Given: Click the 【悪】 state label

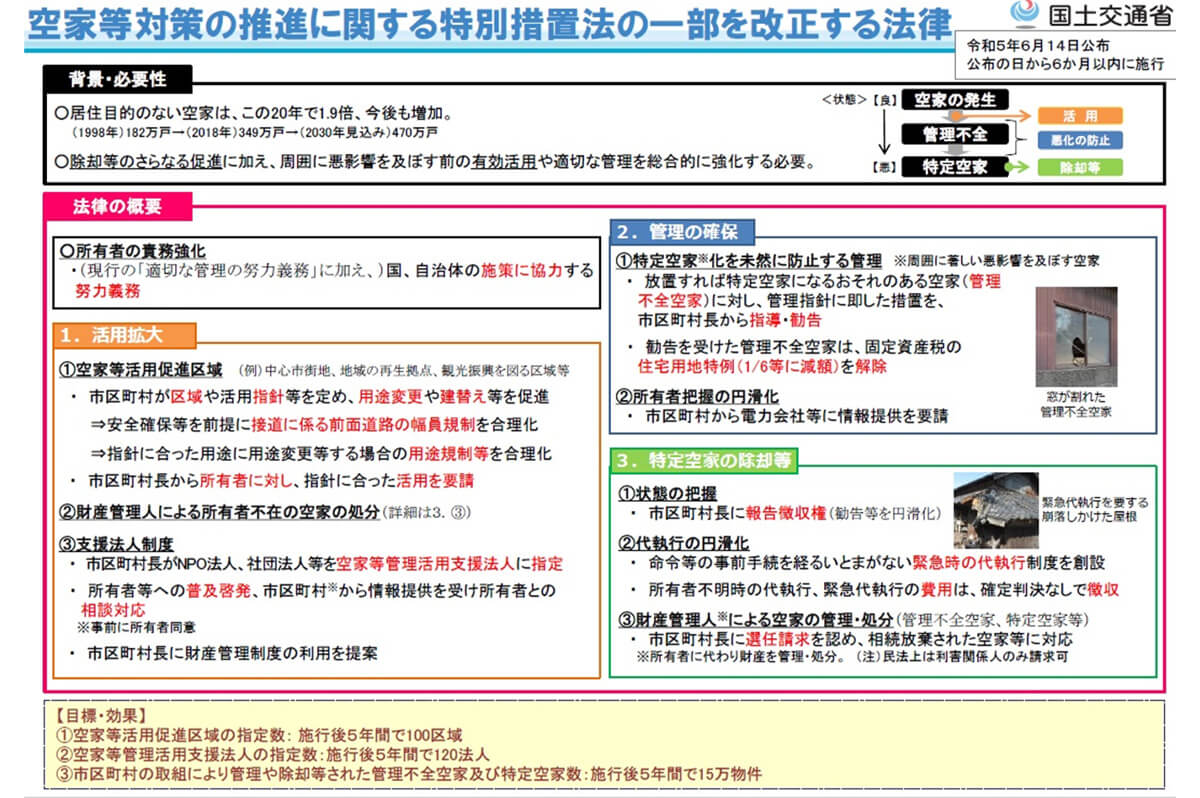Looking at the screenshot, I should tap(885, 167).
